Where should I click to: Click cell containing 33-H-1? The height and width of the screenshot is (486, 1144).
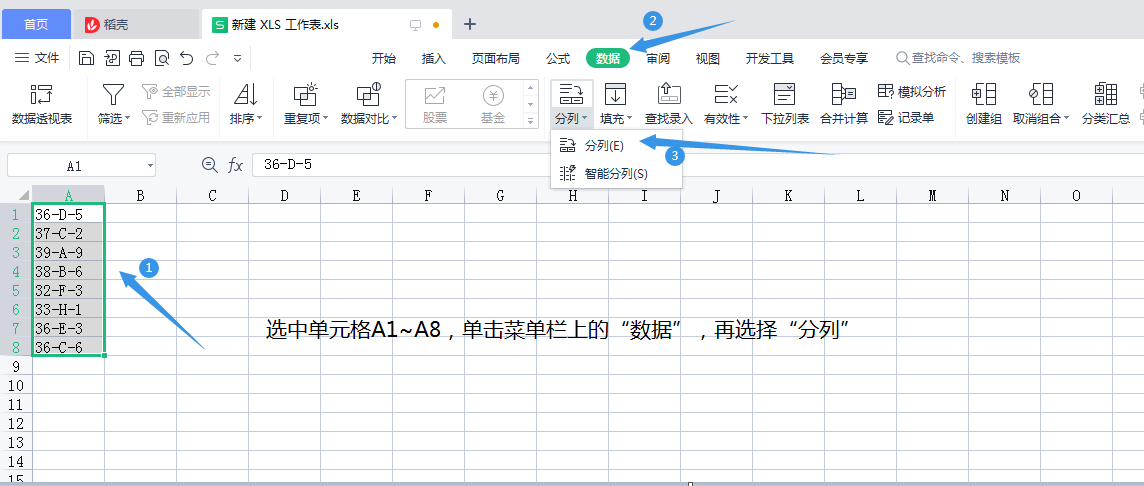[x=69, y=309]
